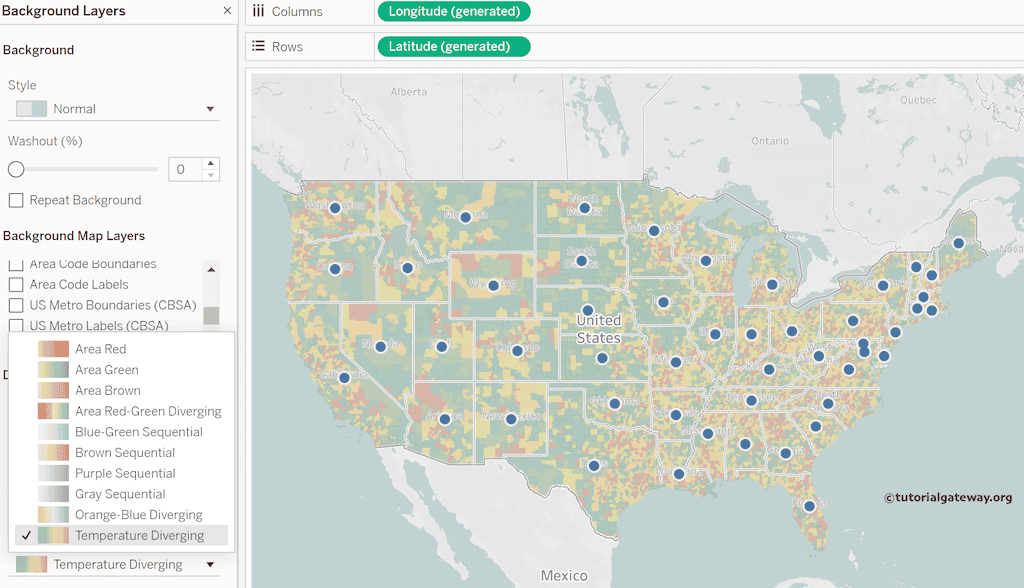This screenshot has width=1024, height=588.
Task: Click the Temperature Diverging swatch in bottom dropdown
Action: click(x=31, y=564)
